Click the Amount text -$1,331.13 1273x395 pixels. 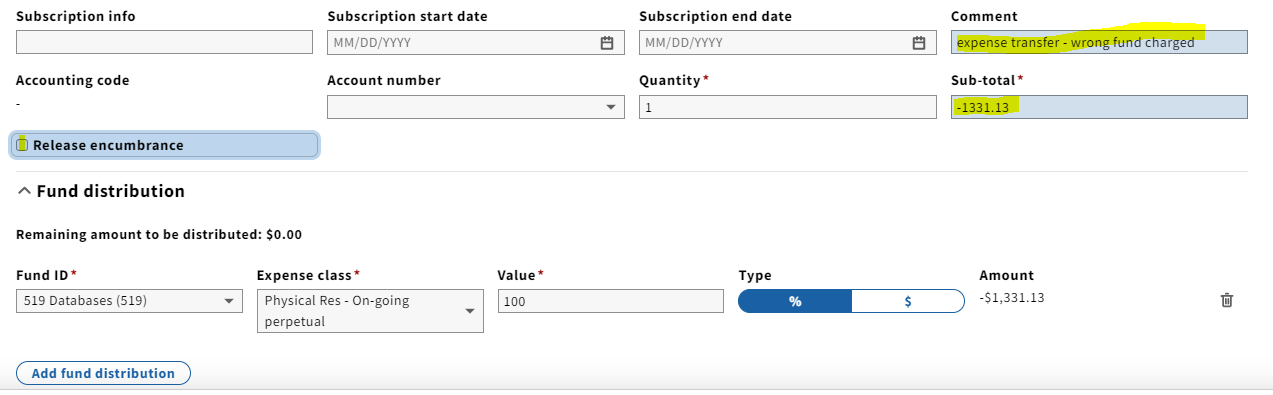tap(1012, 297)
